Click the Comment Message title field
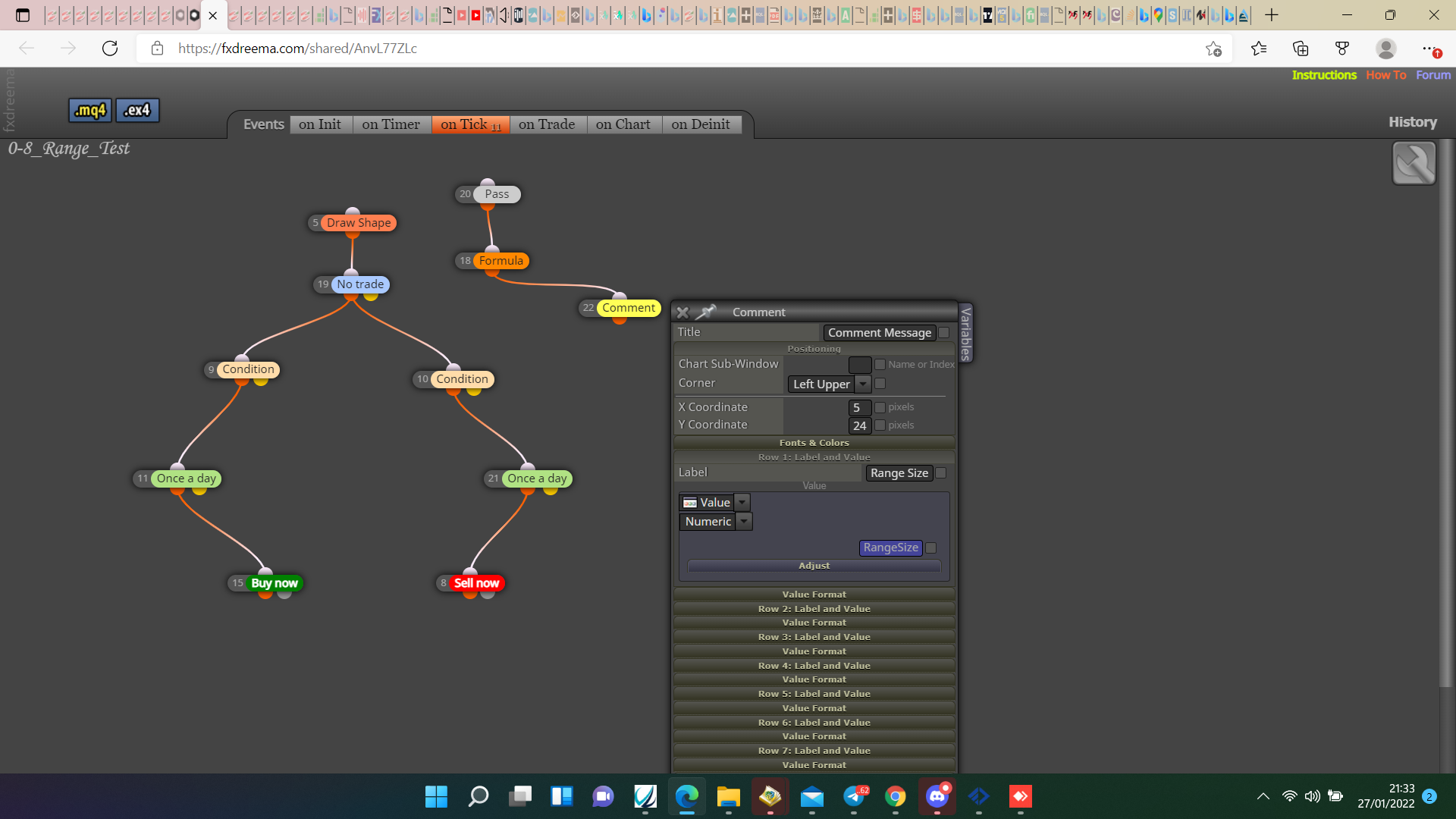 click(x=879, y=332)
